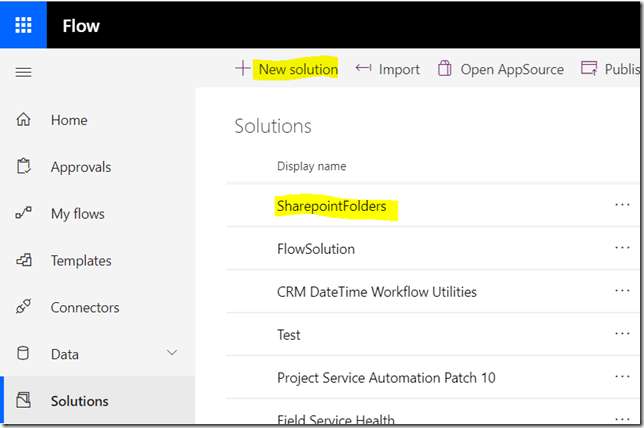Open Templates in sidebar
Viewport: 644px width, 428px height.
tap(81, 261)
